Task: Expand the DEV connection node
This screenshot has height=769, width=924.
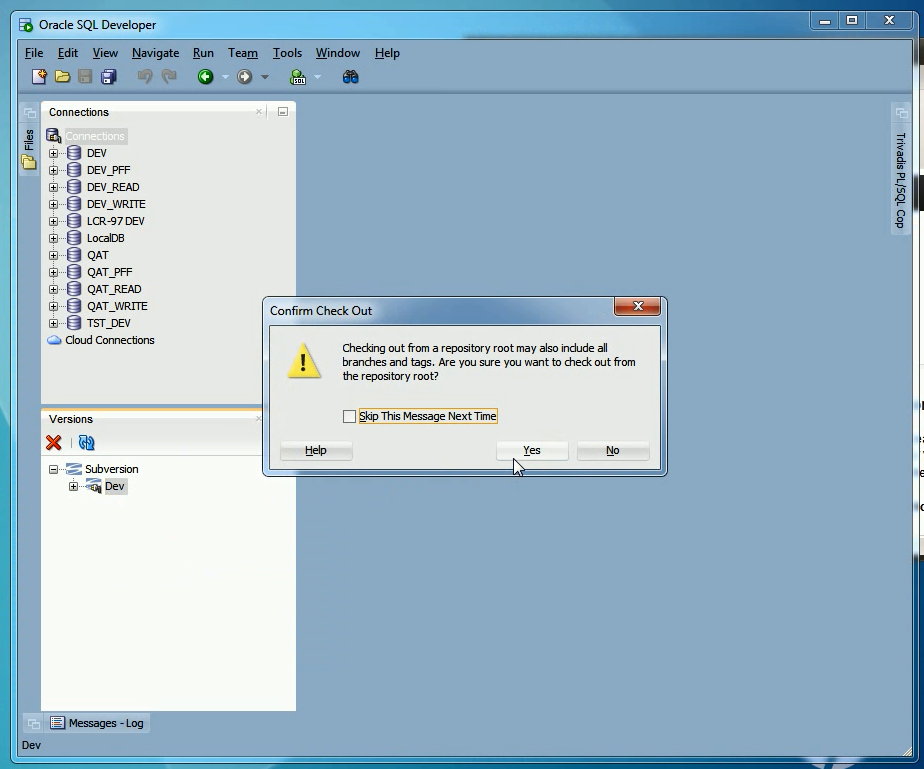Action: (x=54, y=153)
